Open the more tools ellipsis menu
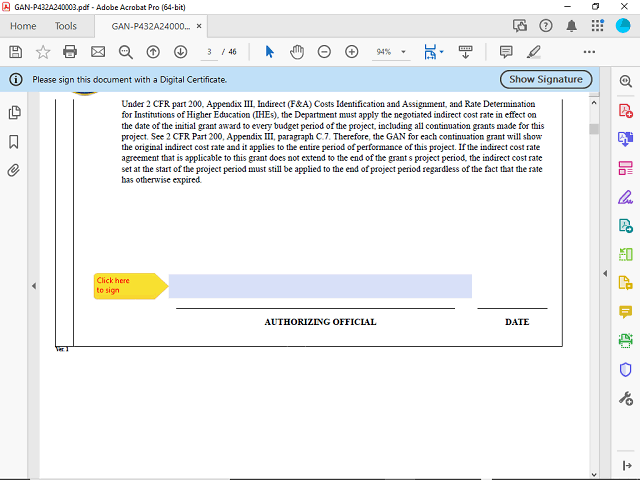 tap(589, 52)
